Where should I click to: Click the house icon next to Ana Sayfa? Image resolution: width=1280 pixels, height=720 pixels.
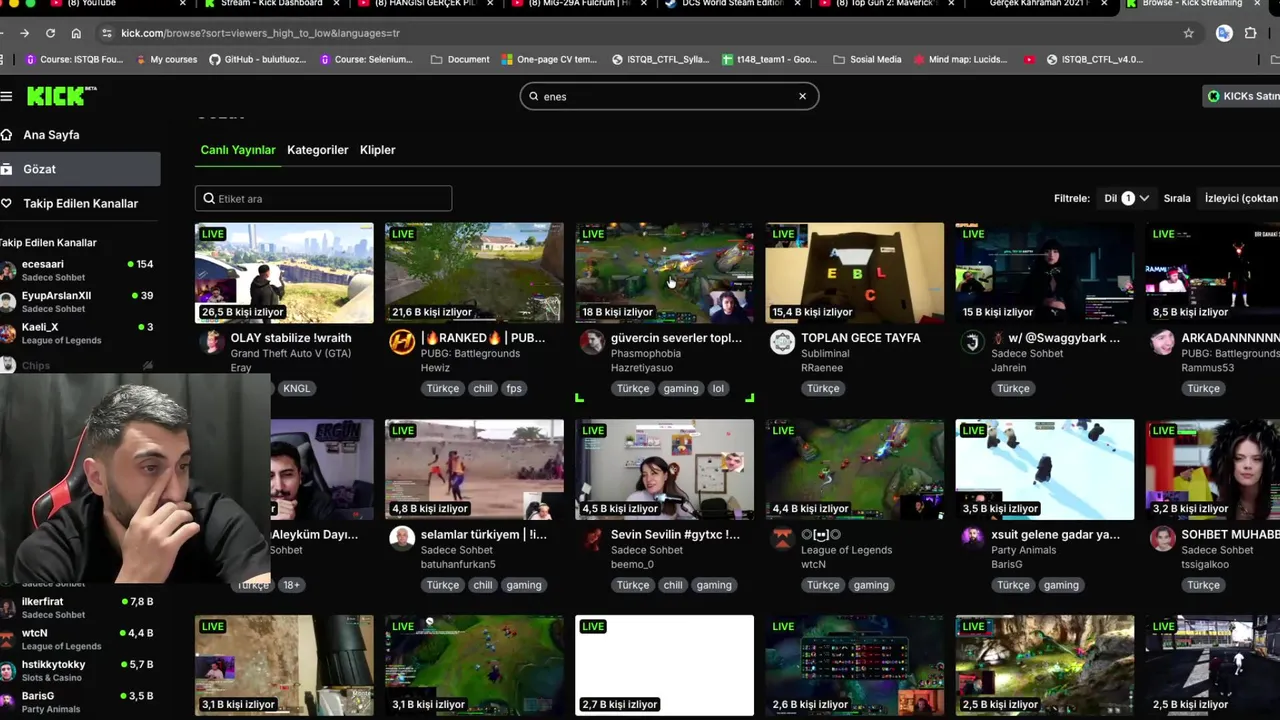click(7, 134)
